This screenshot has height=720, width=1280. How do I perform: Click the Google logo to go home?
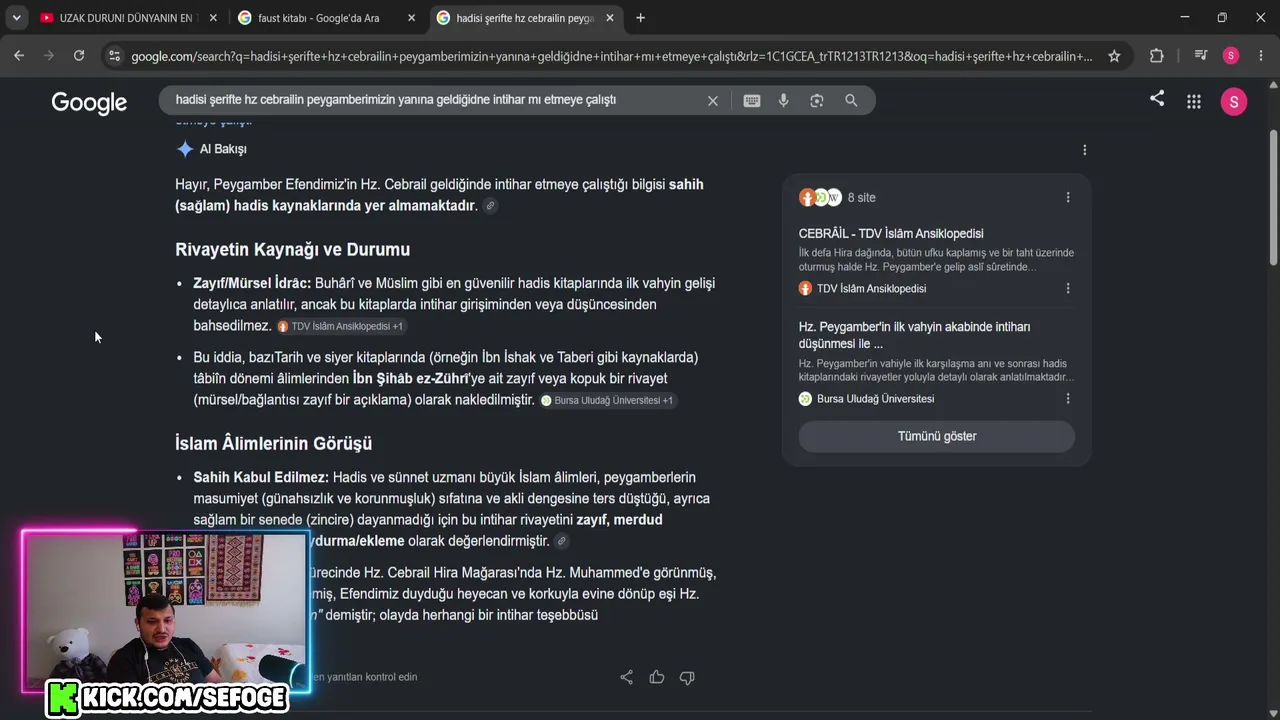(89, 102)
